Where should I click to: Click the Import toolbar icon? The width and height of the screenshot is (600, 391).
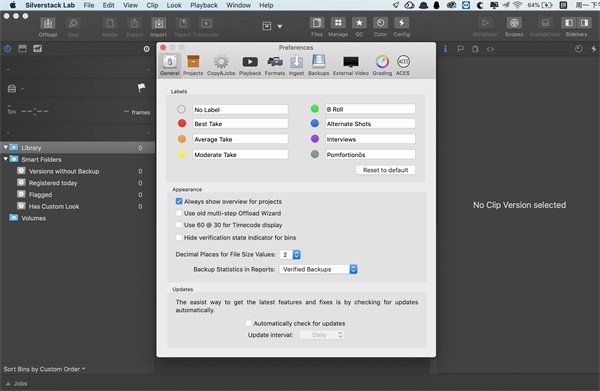point(158,24)
